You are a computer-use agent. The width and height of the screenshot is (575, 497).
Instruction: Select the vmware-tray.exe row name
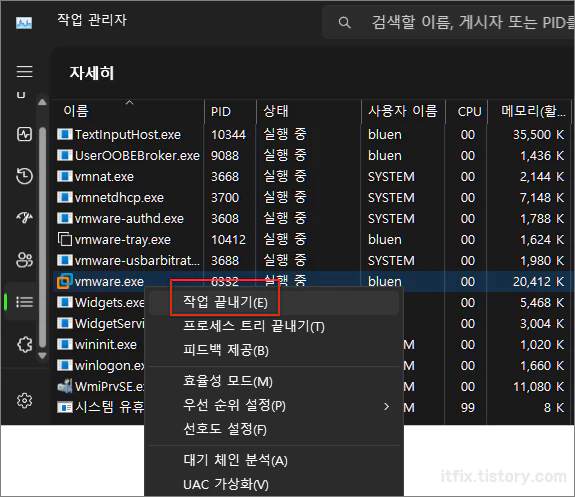point(122,240)
